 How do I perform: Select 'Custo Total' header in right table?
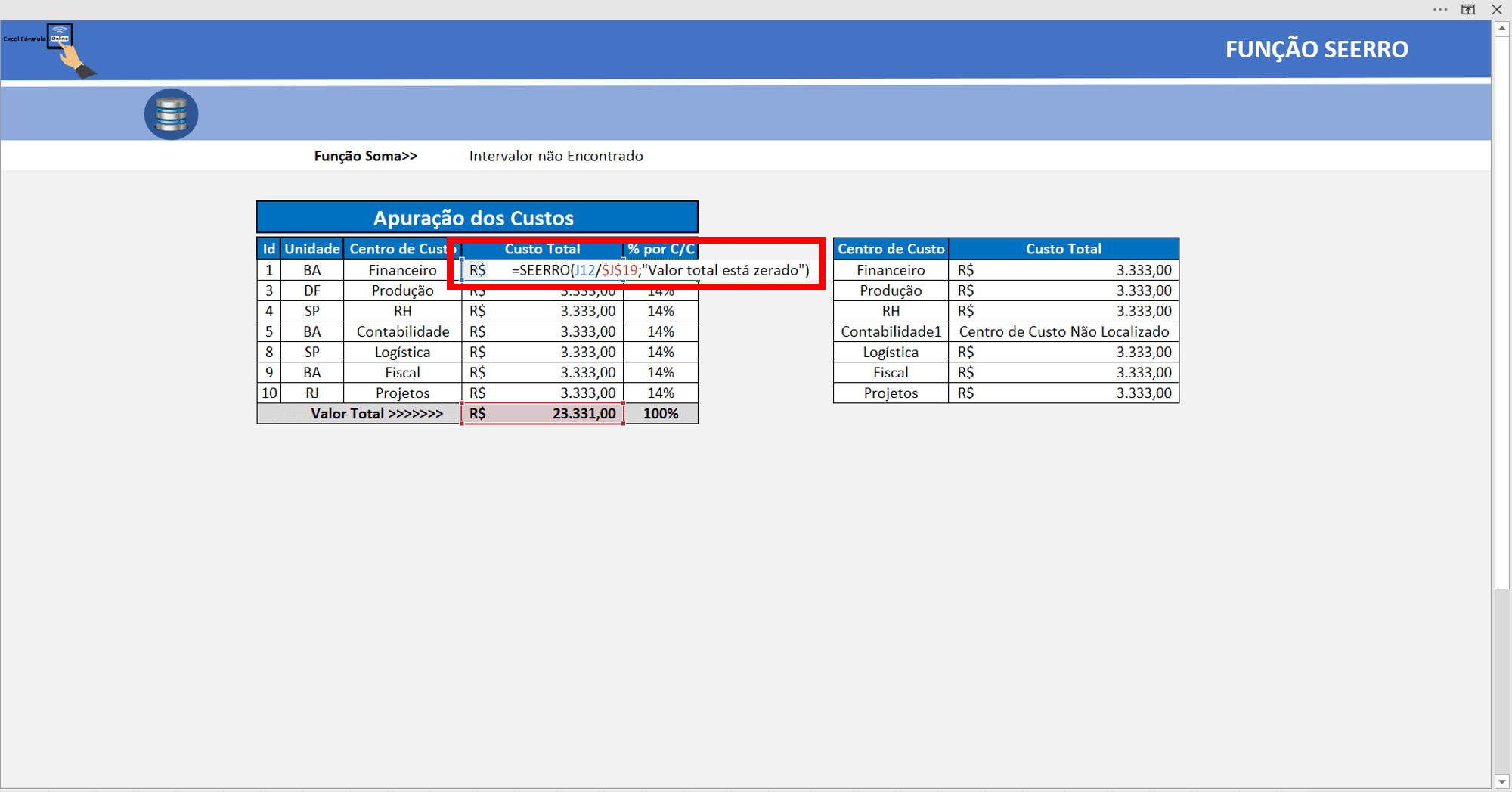tap(1064, 249)
